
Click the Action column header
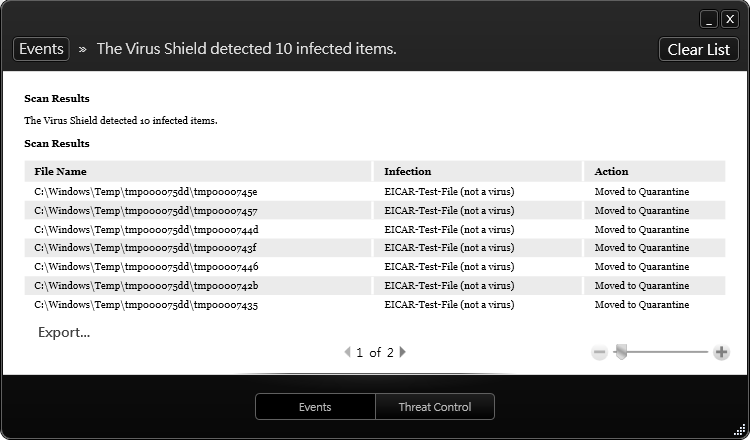[611, 171]
